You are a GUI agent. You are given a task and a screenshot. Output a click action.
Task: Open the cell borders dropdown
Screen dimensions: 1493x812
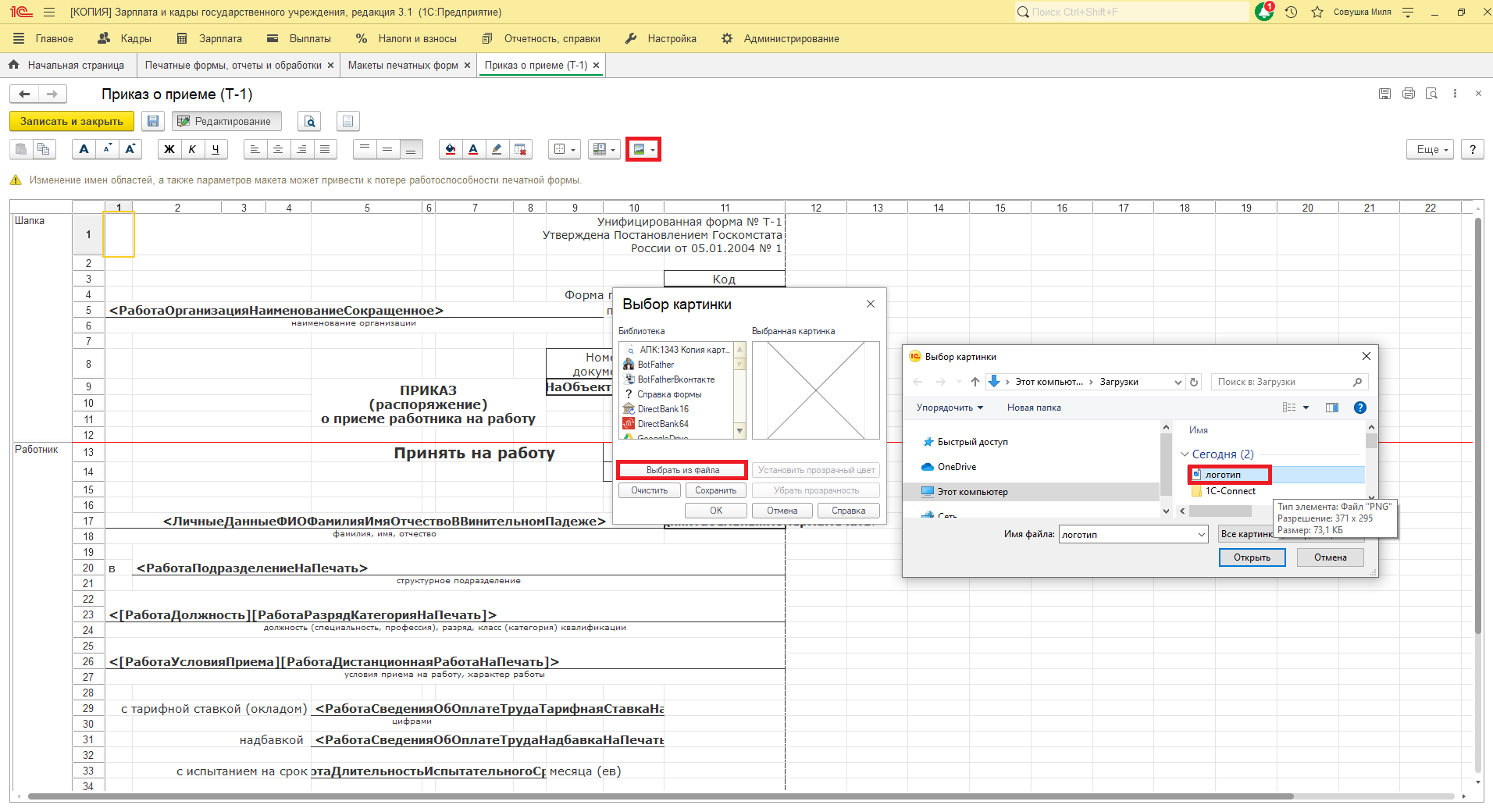[x=564, y=149]
